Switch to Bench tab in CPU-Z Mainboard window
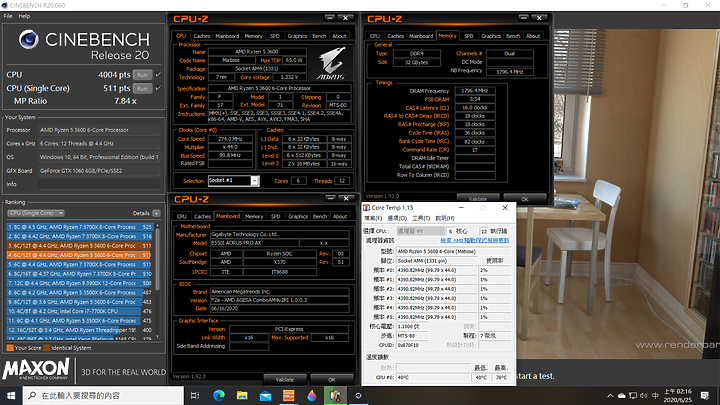The height and width of the screenshot is (405, 720). 320,216
